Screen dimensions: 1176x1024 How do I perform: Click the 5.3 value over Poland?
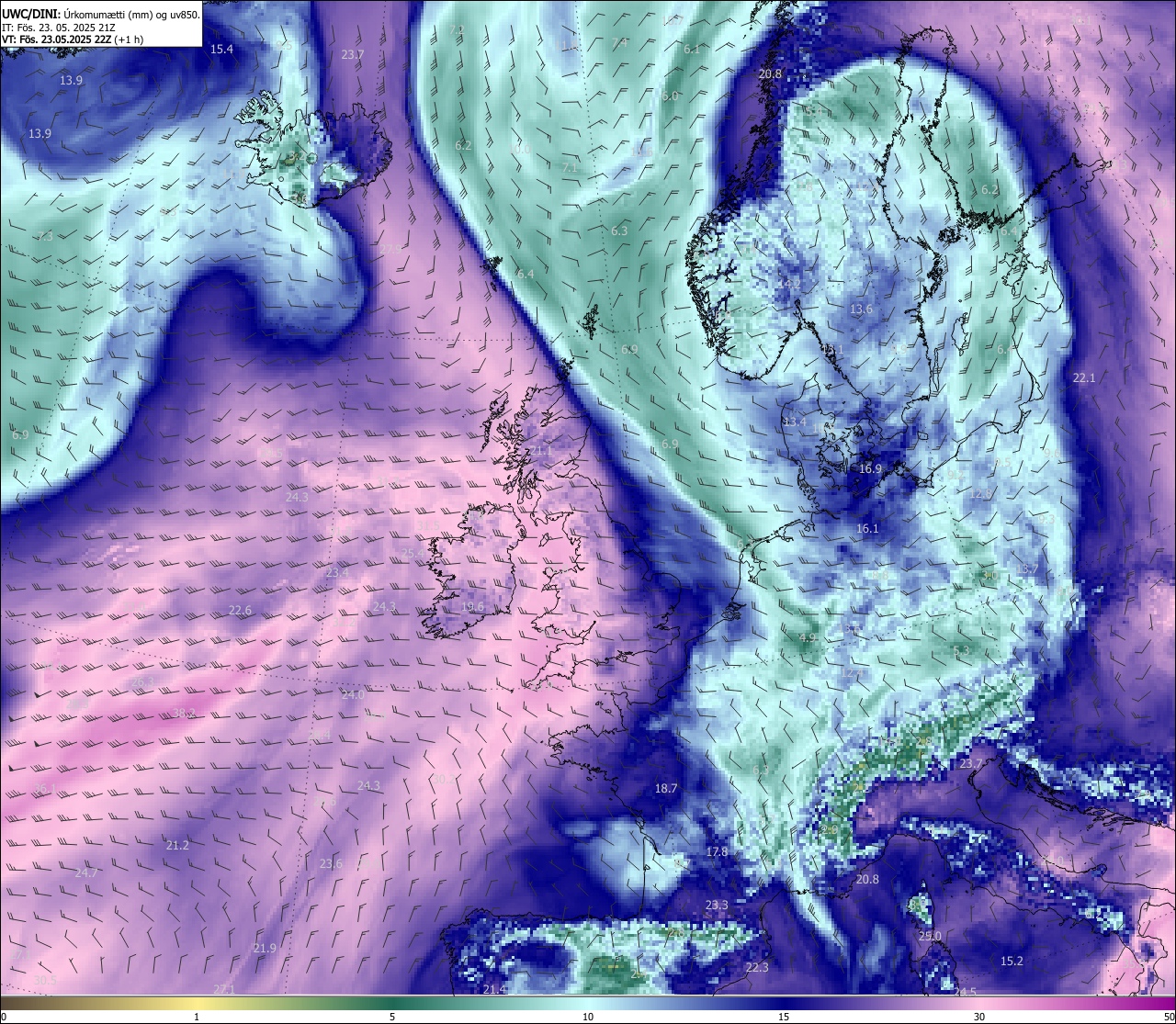(x=962, y=651)
